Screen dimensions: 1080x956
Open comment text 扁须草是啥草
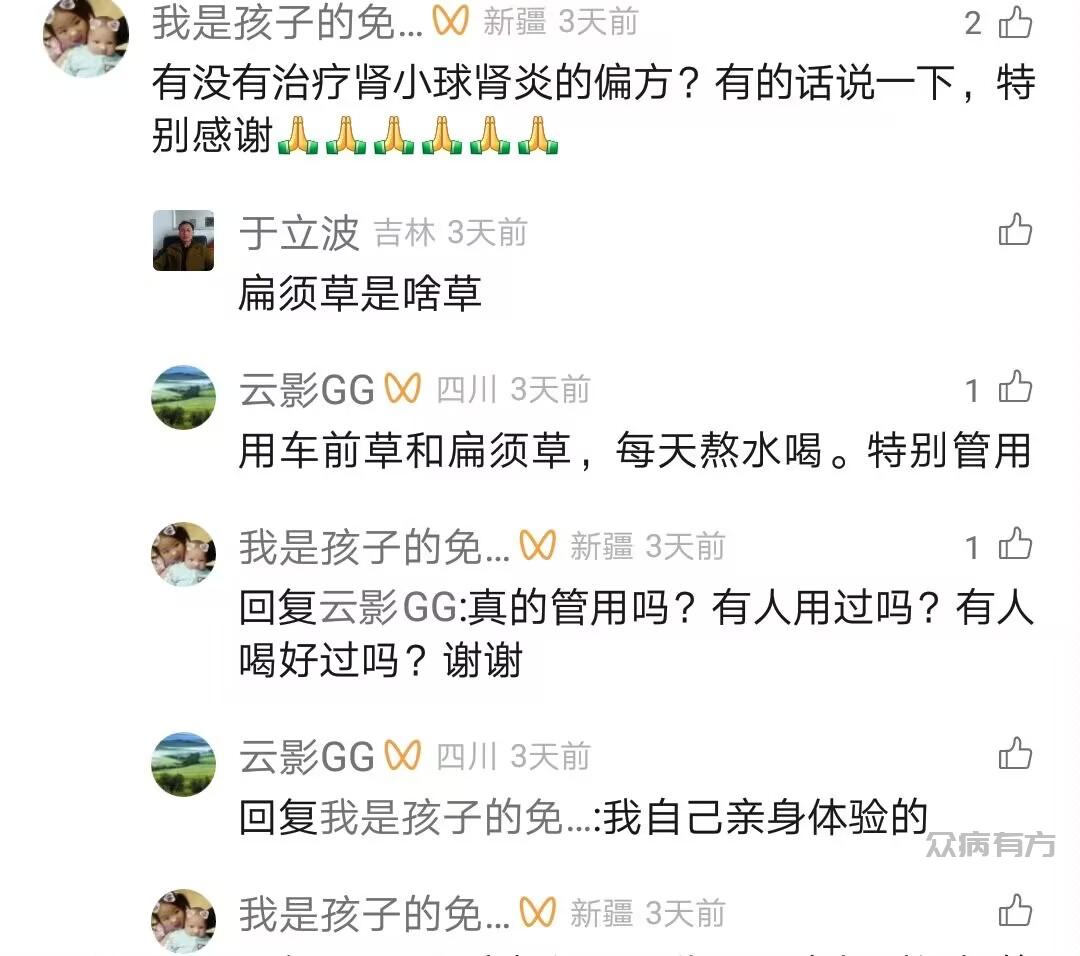pyautogui.click(x=360, y=293)
